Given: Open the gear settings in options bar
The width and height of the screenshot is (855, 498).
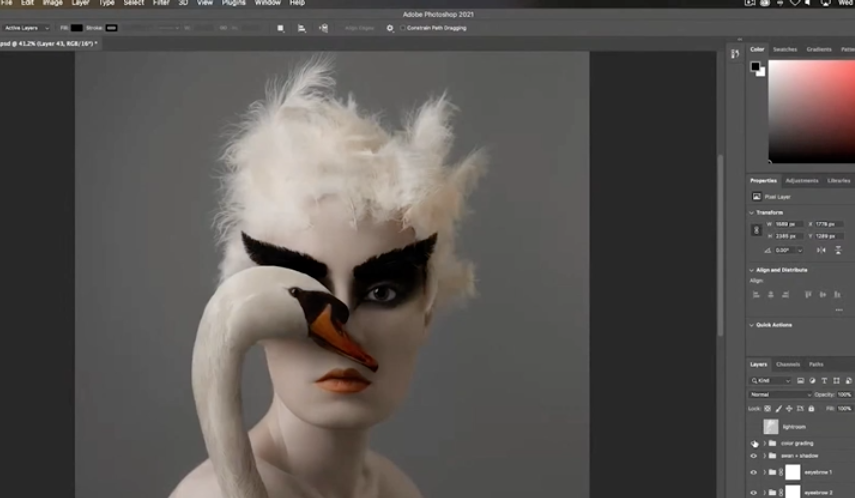Looking at the screenshot, I should point(390,28).
